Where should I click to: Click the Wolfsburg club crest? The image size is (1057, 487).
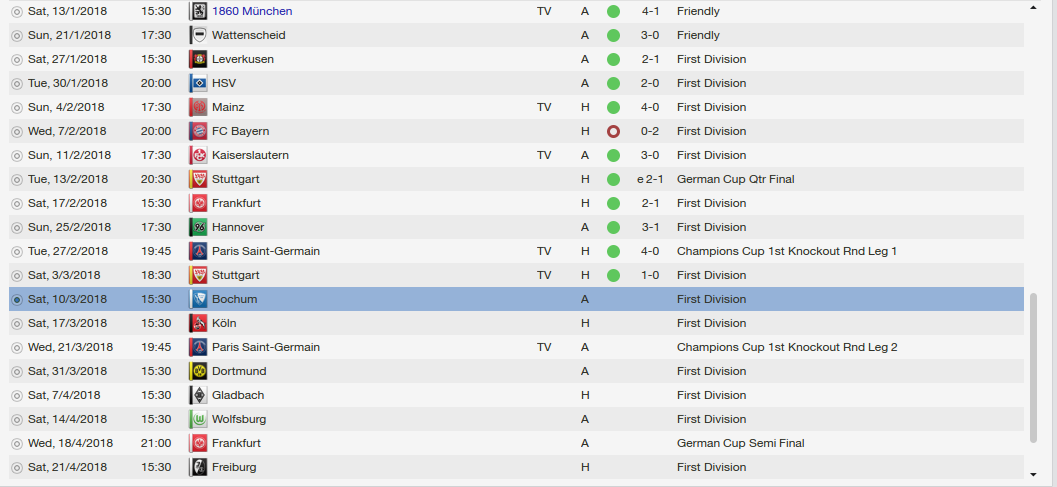[x=198, y=419]
